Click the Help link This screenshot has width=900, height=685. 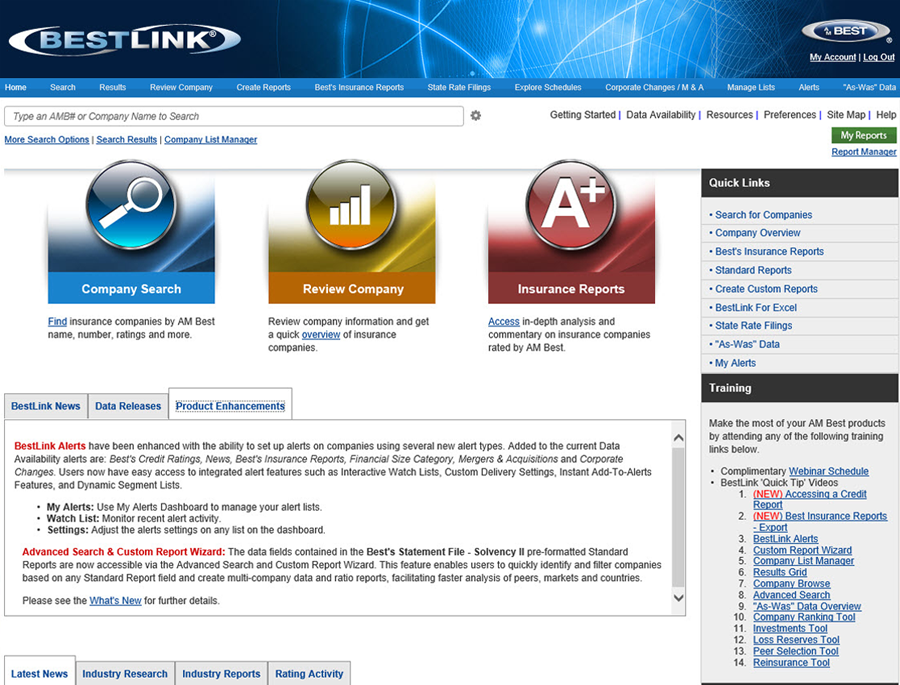886,115
